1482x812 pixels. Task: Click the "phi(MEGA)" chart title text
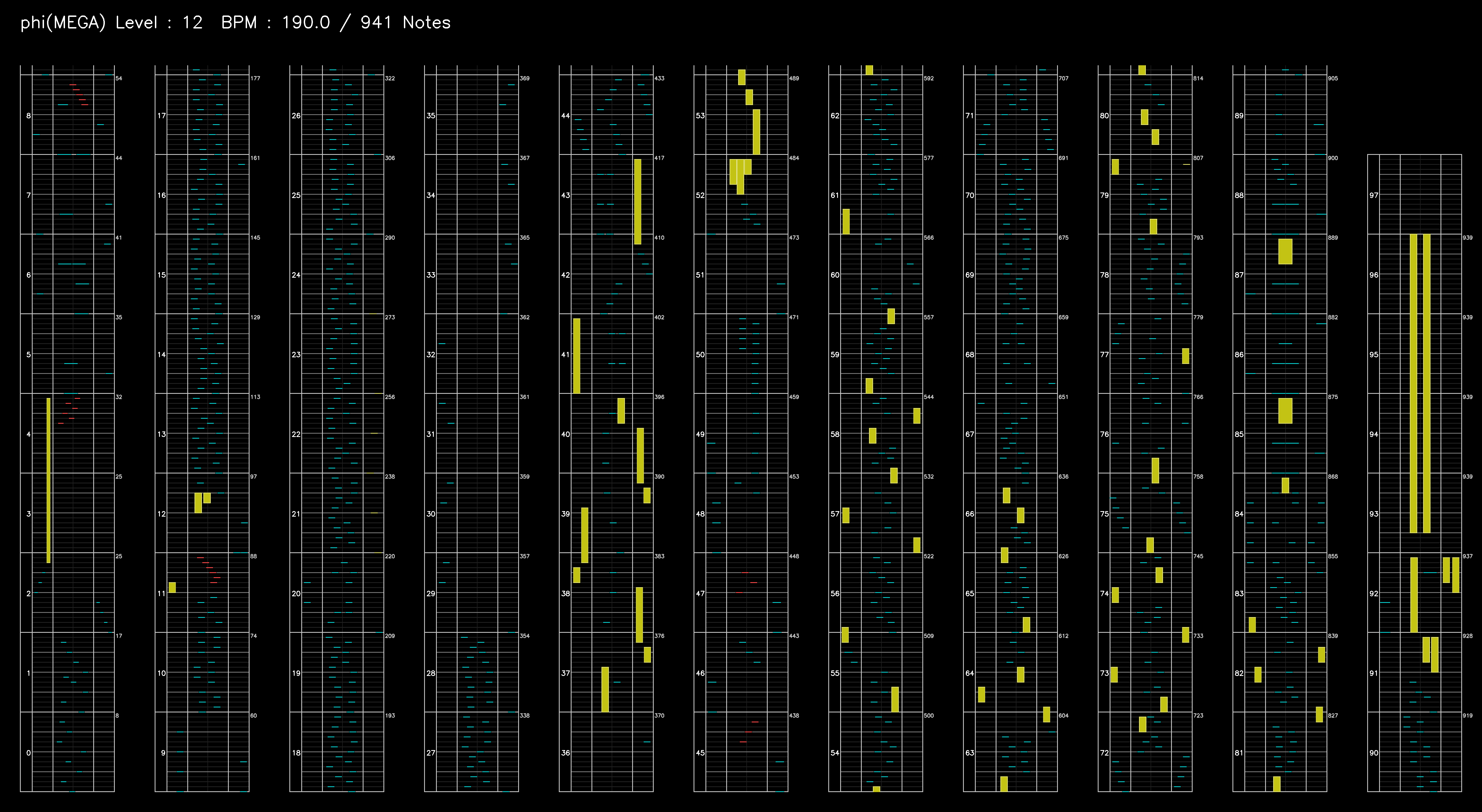coord(63,22)
